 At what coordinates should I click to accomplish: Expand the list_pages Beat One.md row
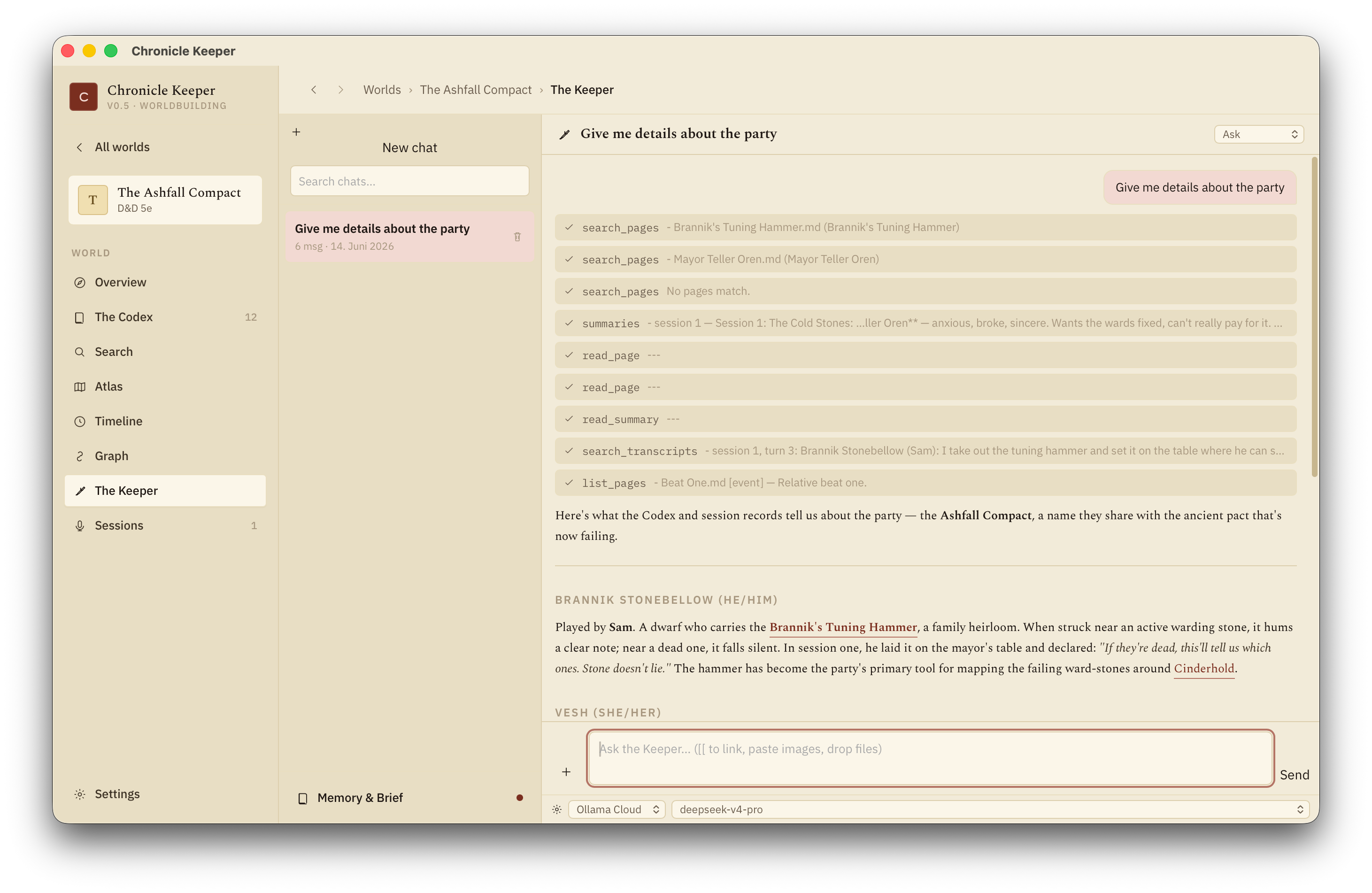[925, 483]
